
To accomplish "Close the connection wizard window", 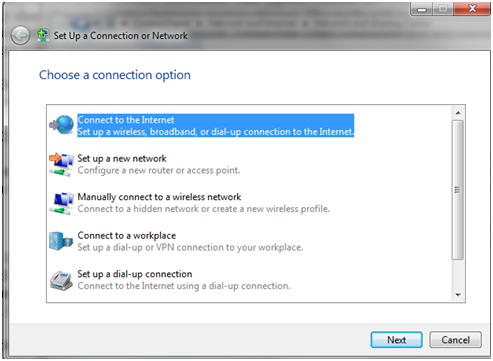I will tap(472, 9).
